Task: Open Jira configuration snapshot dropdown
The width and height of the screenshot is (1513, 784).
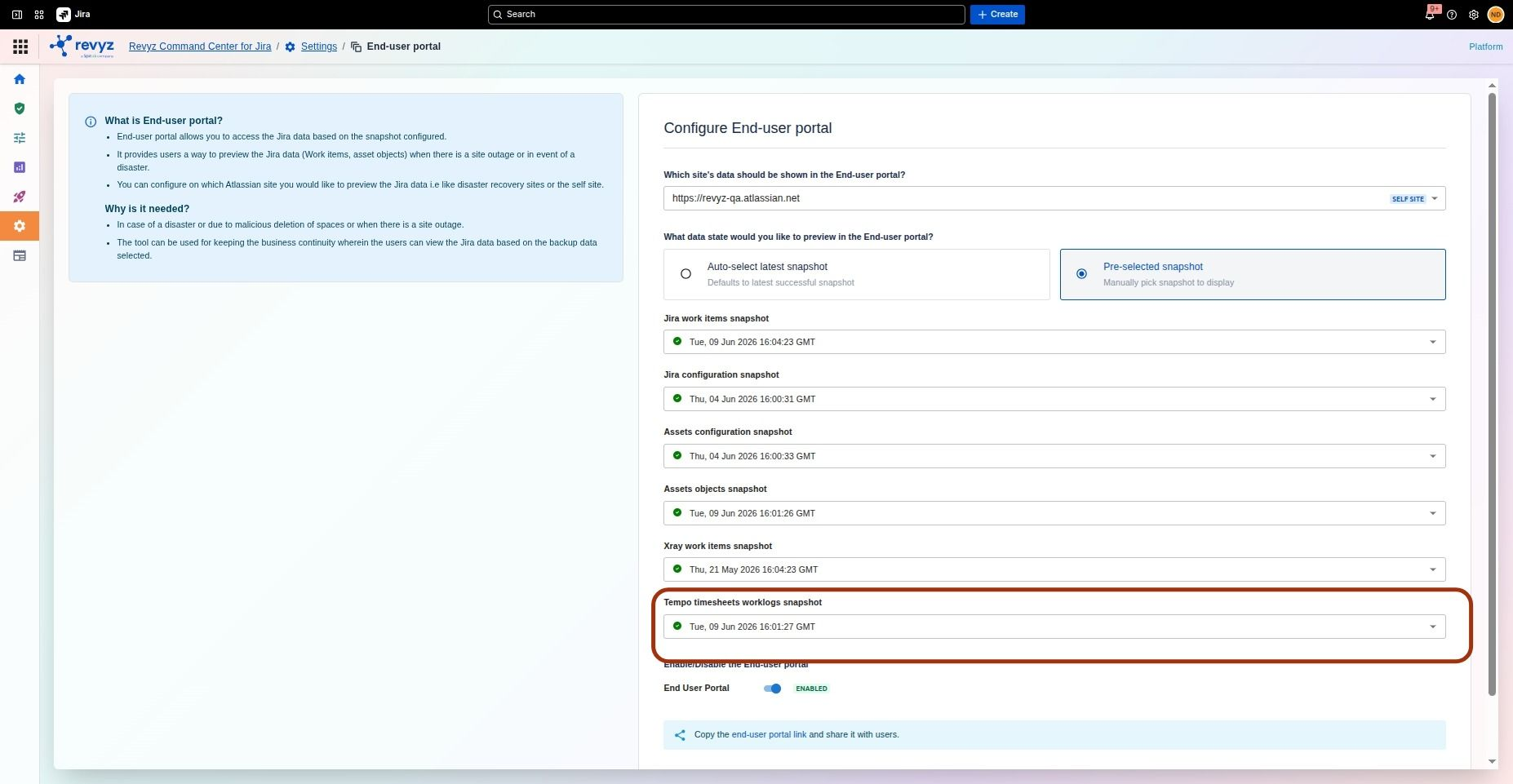Action: click(1054, 399)
